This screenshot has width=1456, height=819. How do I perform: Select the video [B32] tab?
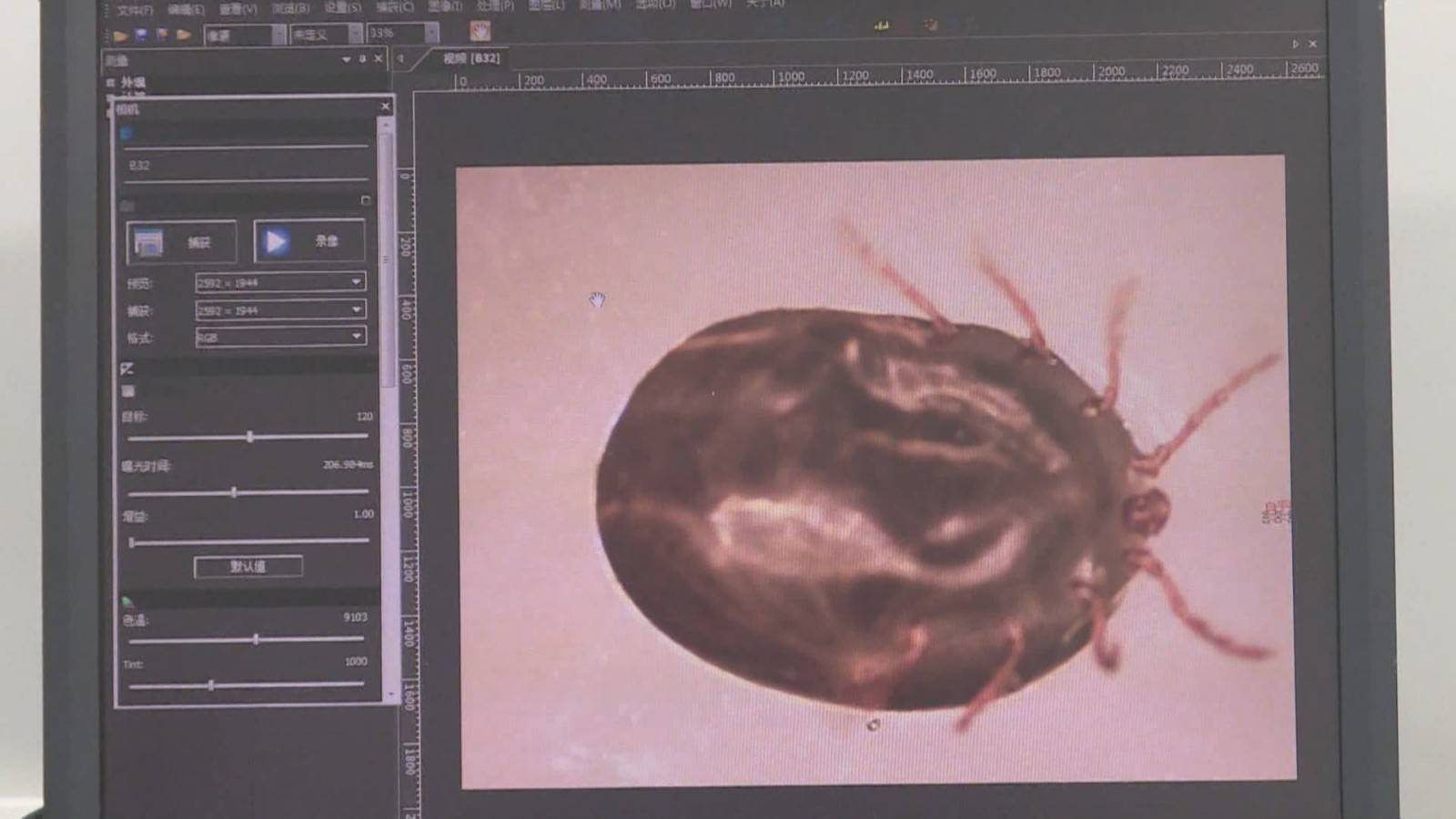coord(470,58)
